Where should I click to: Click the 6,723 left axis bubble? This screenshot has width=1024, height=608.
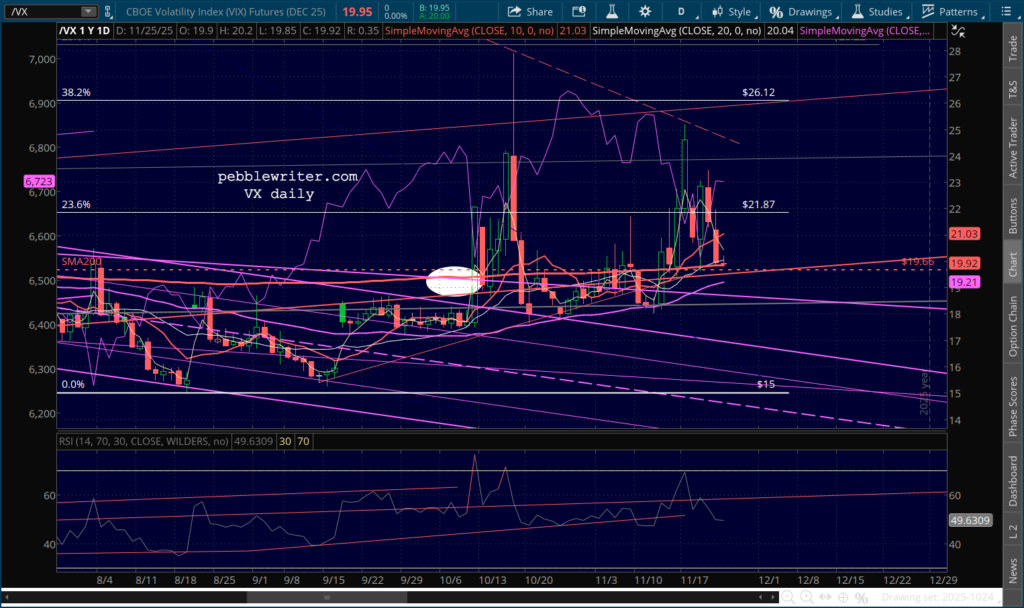point(39,182)
